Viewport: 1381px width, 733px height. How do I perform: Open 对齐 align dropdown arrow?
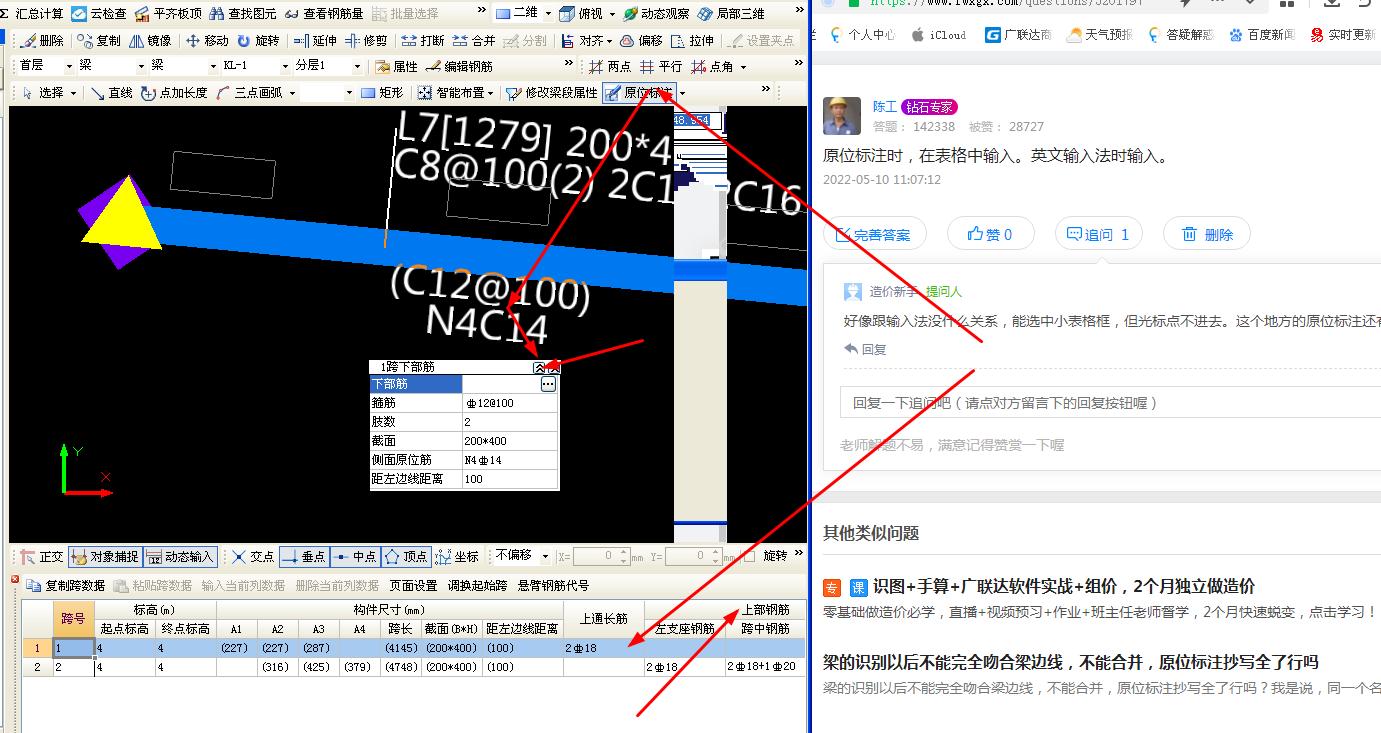tap(611, 41)
